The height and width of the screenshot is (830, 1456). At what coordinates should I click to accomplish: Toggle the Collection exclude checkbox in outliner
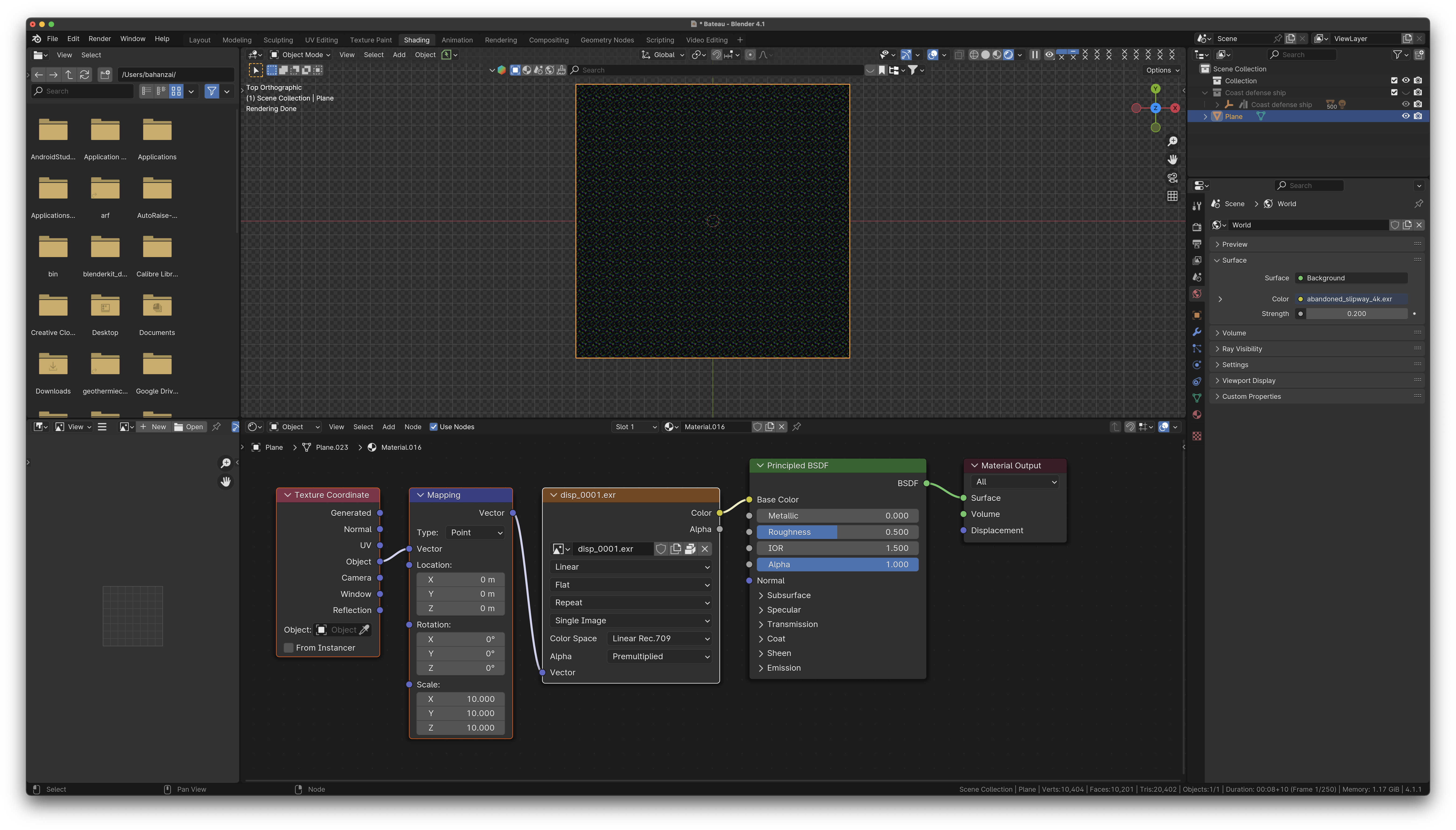[1394, 80]
